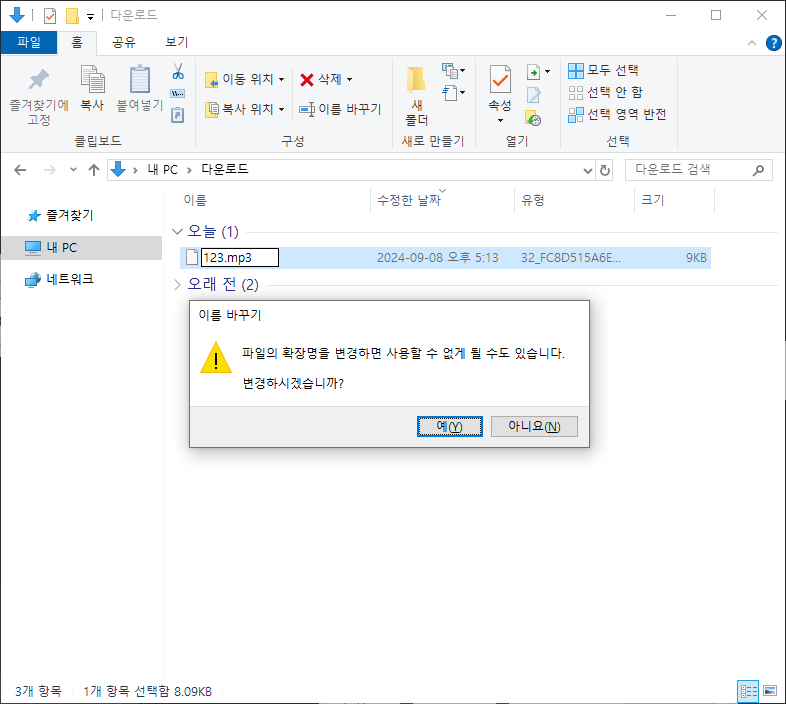Sort by the 유형 column header
This screenshot has width=786, height=704.
[532, 201]
